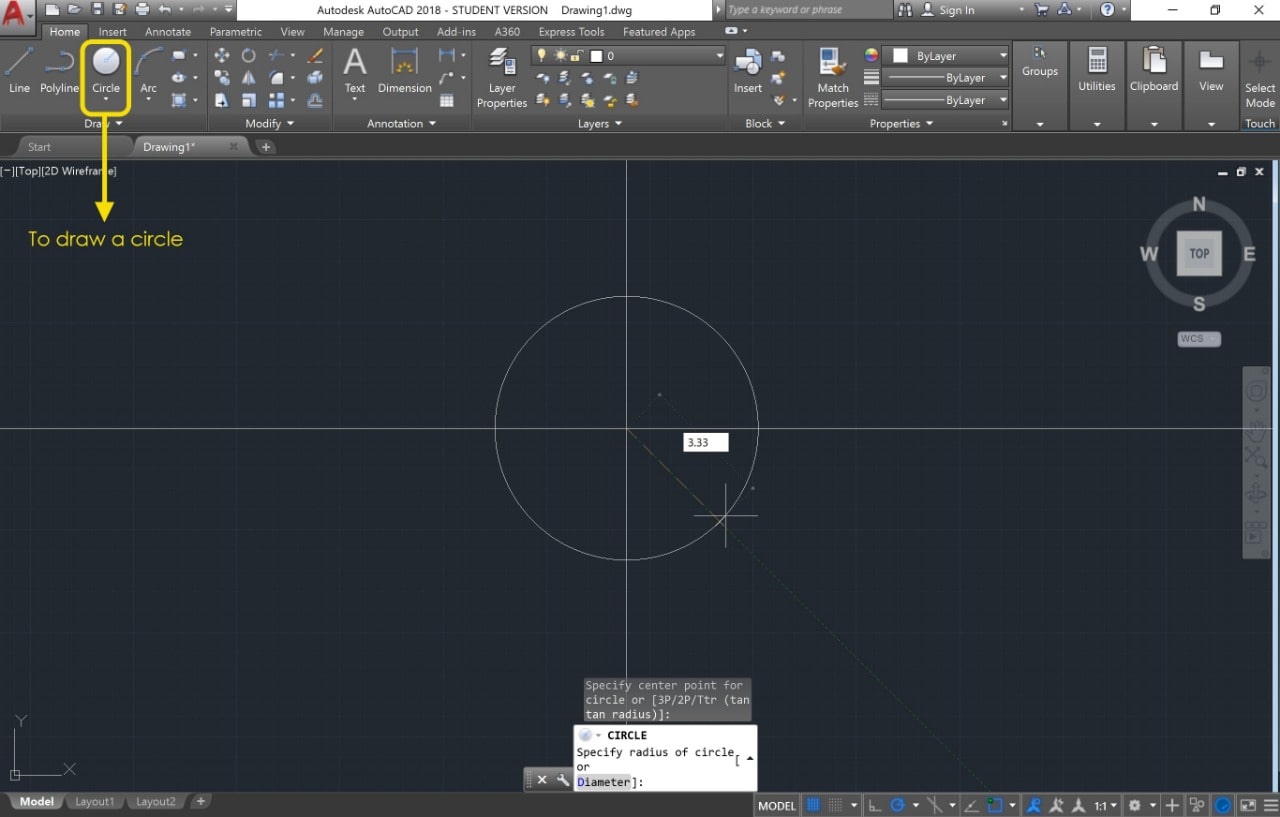1280x817 pixels.
Task: Click the Utilities calculator icon
Action: [x=1097, y=60]
